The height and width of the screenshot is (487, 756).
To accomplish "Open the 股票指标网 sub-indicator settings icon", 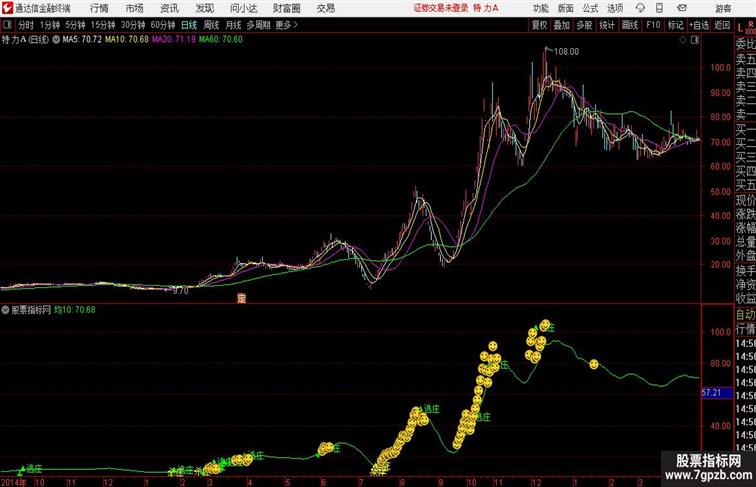I will tap(5, 310).
